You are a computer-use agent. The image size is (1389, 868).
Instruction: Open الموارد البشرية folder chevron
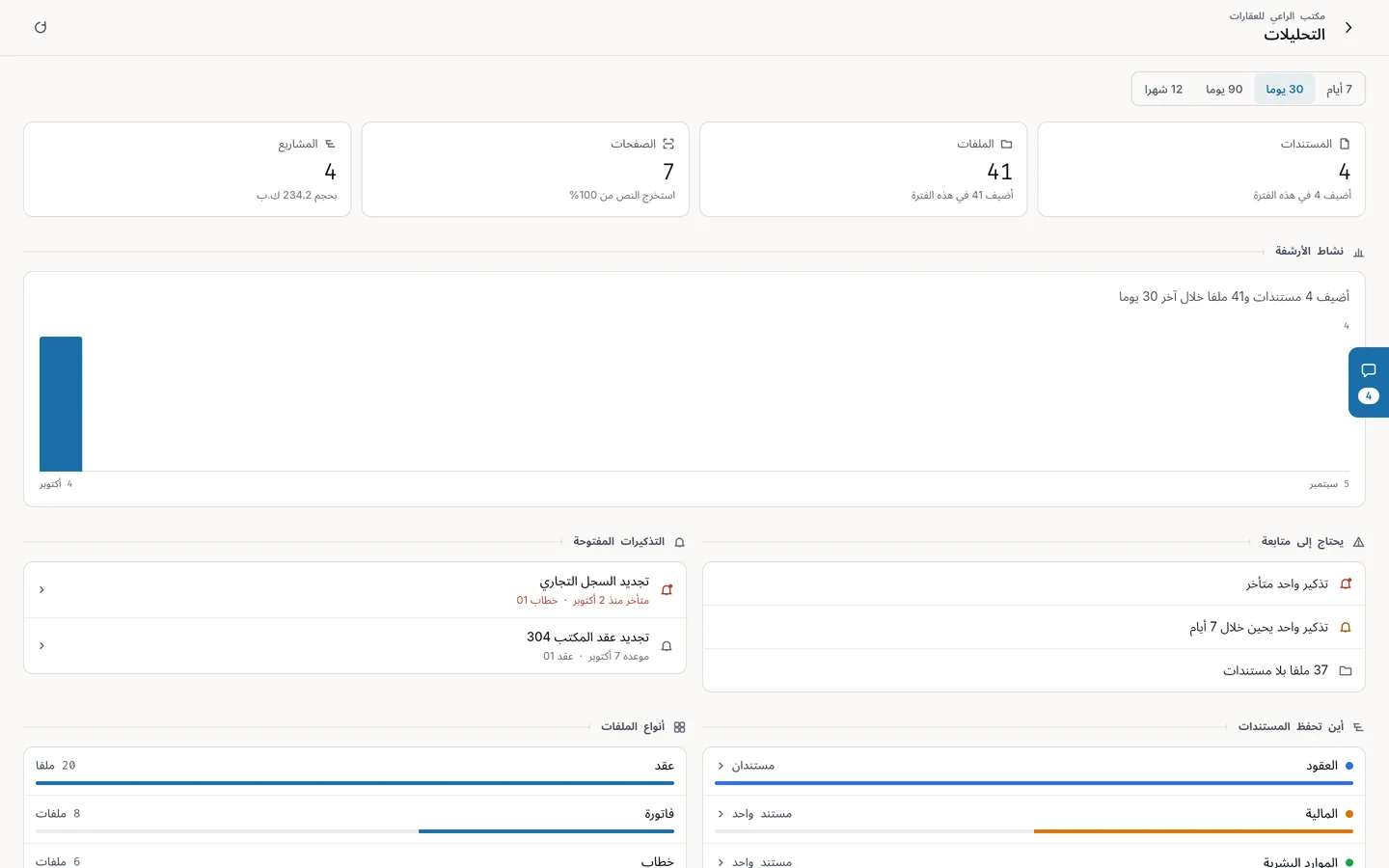pyautogui.click(x=721, y=862)
